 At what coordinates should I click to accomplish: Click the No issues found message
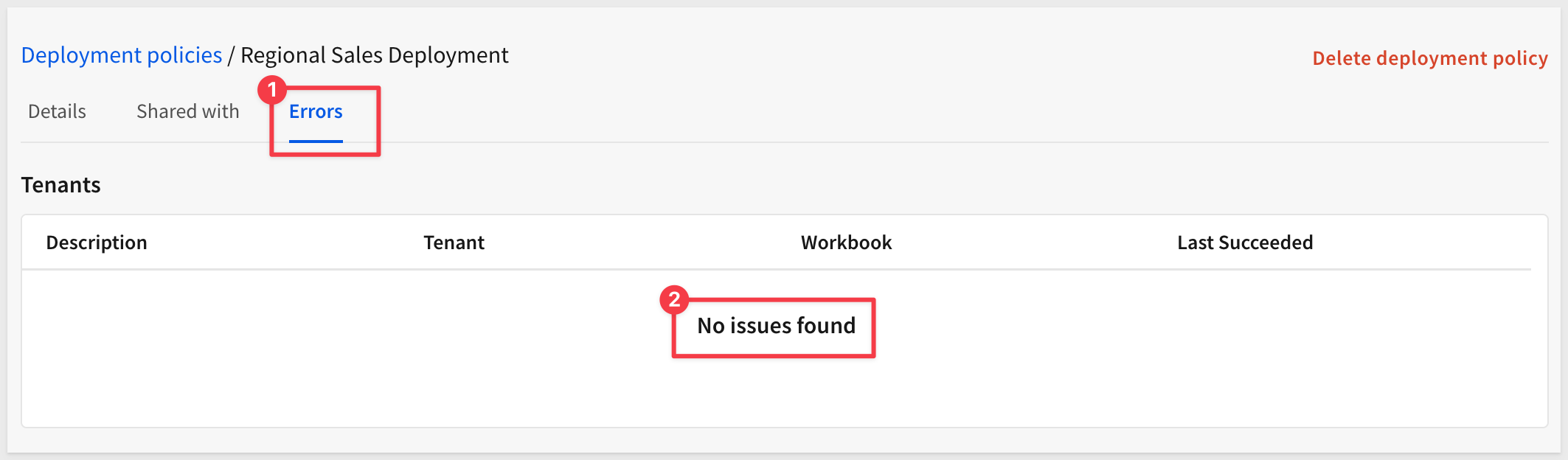777,326
